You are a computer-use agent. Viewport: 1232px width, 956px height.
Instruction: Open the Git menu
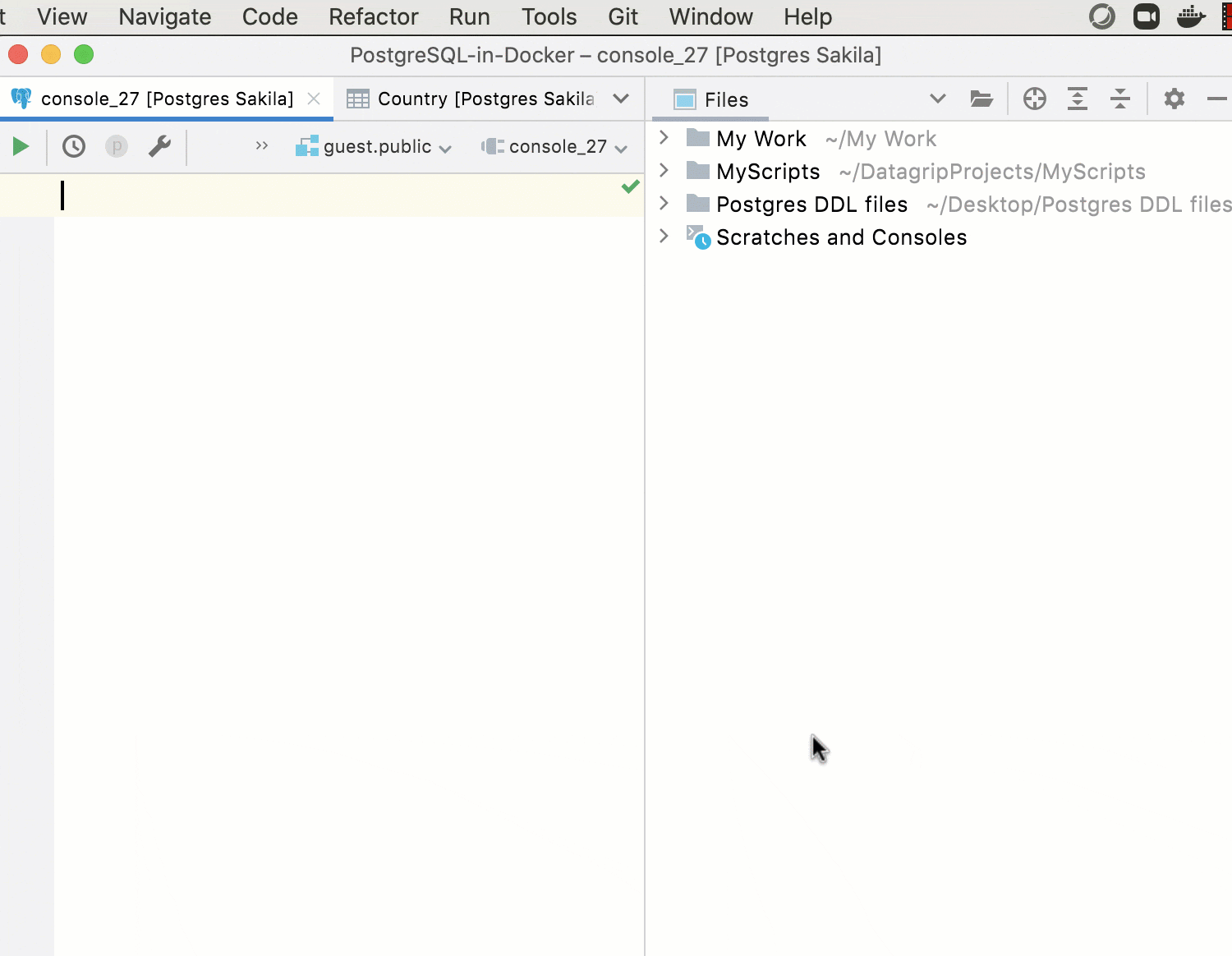623,16
